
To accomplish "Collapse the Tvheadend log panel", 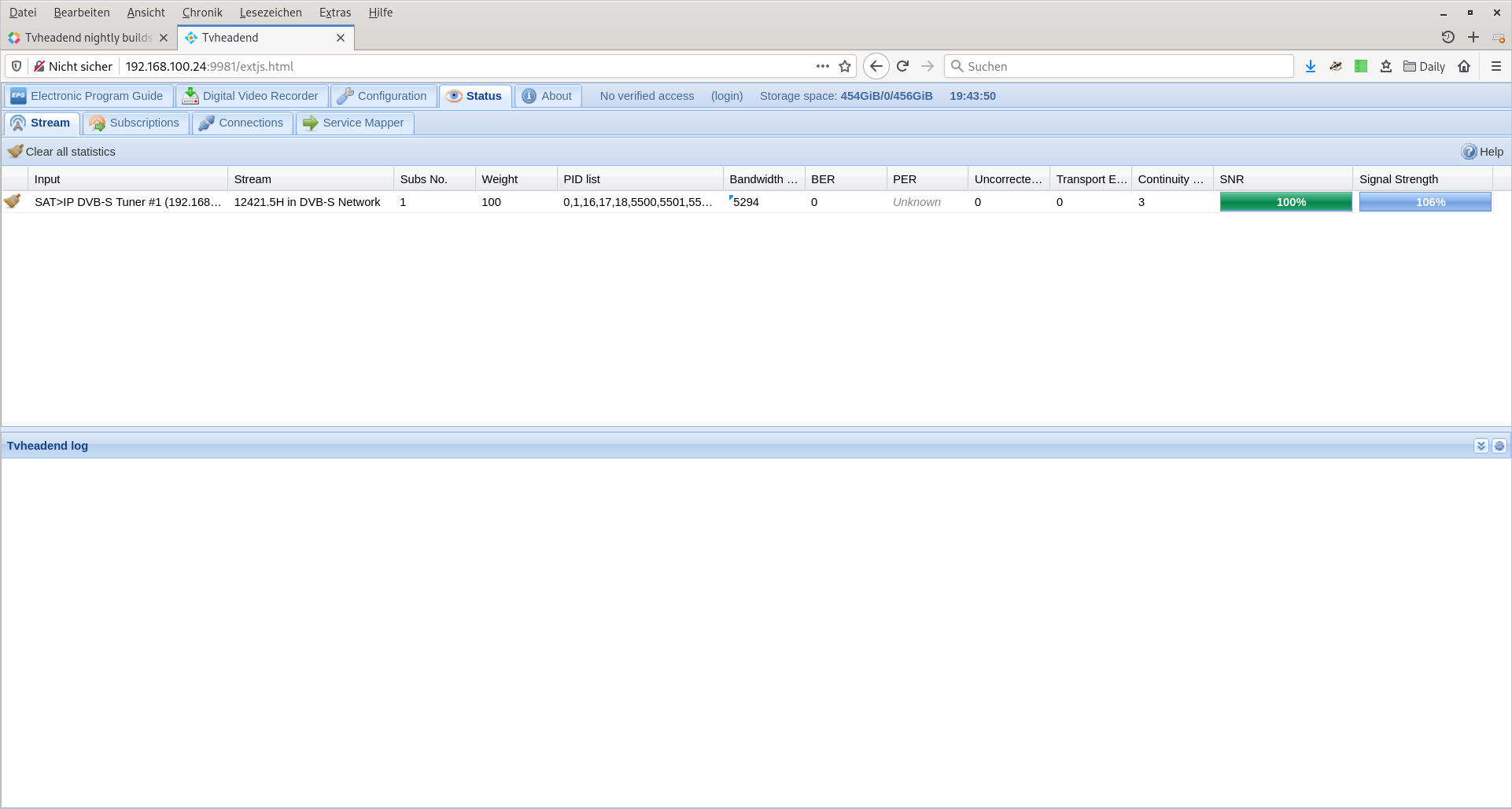I will (x=1481, y=446).
